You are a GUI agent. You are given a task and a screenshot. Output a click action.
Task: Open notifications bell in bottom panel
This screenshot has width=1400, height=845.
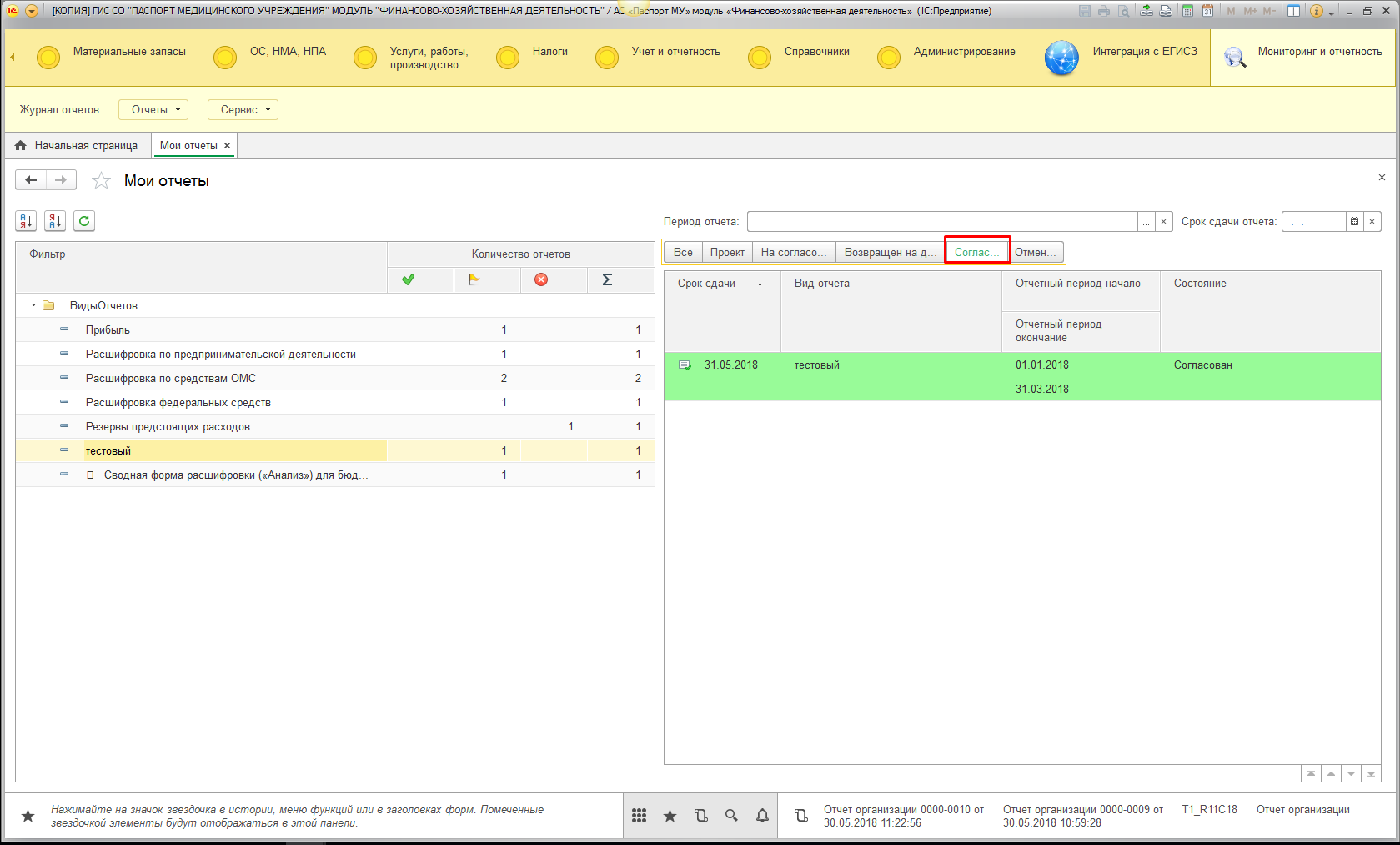762,816
